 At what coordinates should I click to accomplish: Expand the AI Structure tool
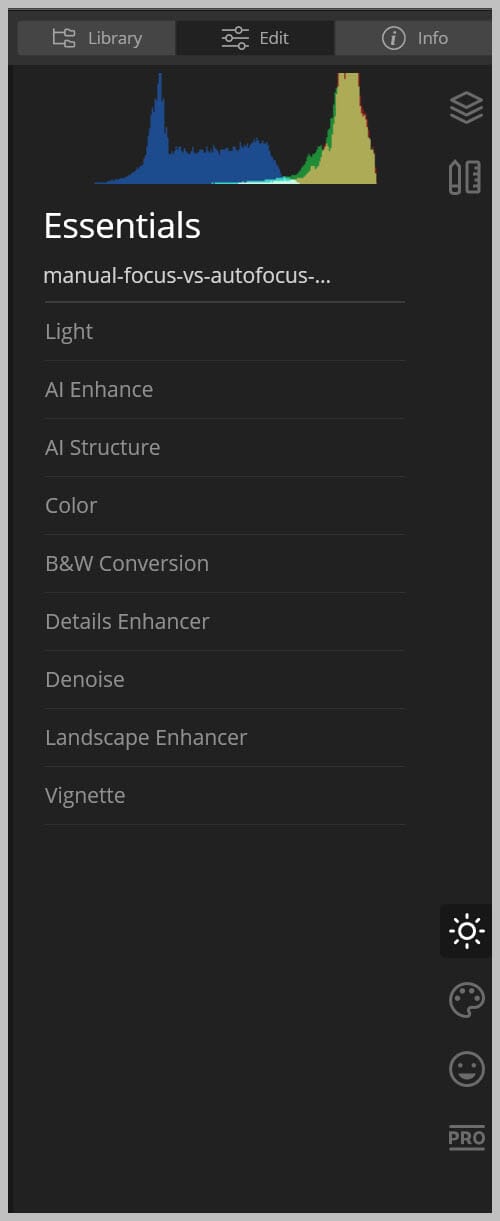click(225, 448)
